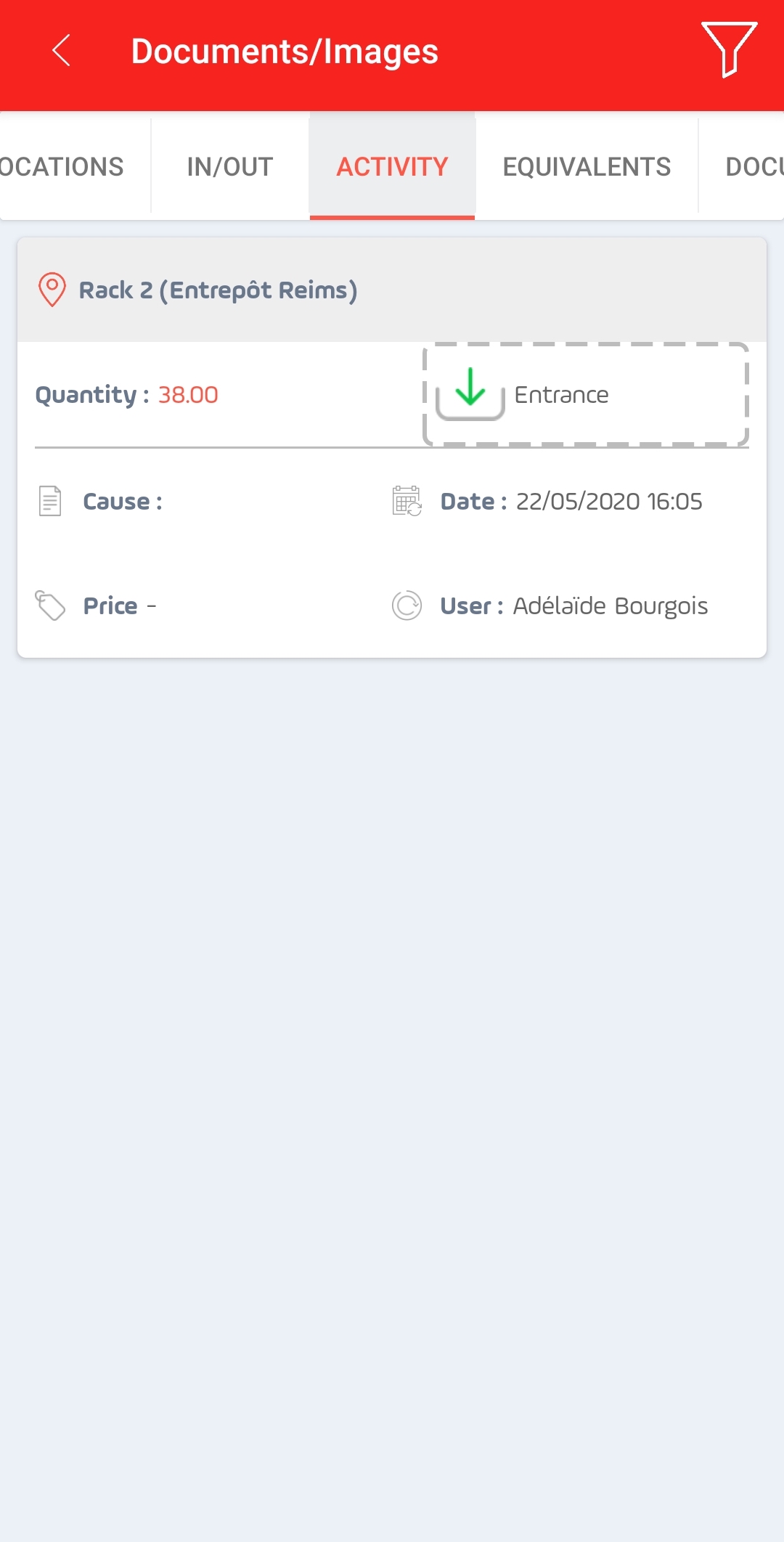The image size is (784, 1542).
Task: Tap the back arrow icon
Action: (62, 51)
